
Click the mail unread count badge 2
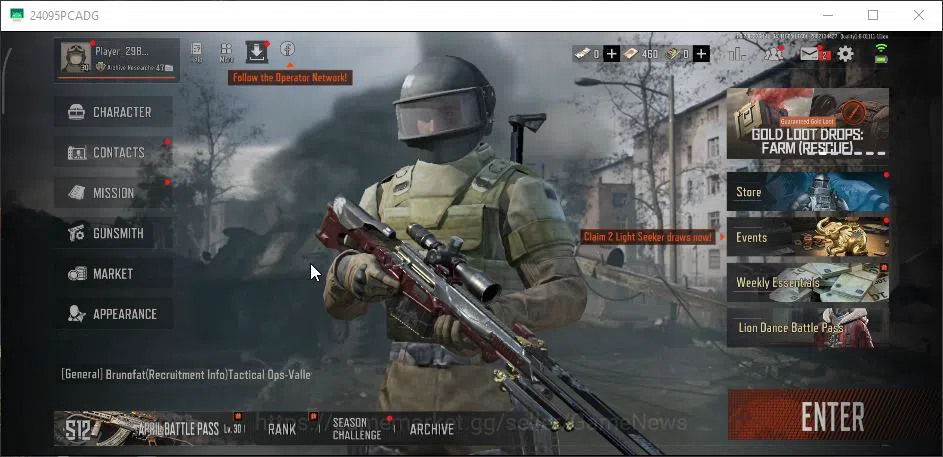click(x=826, y=55)
